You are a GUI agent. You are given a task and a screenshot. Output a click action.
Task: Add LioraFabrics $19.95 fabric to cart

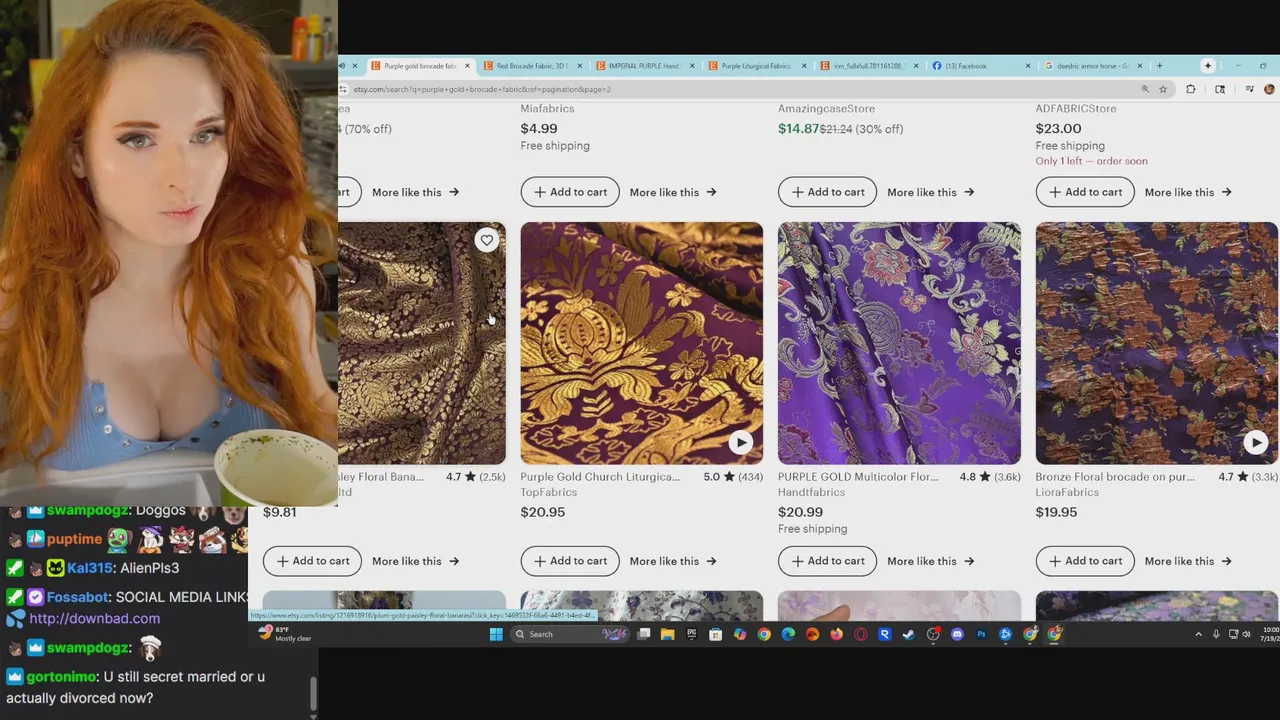pos(1085,561)
